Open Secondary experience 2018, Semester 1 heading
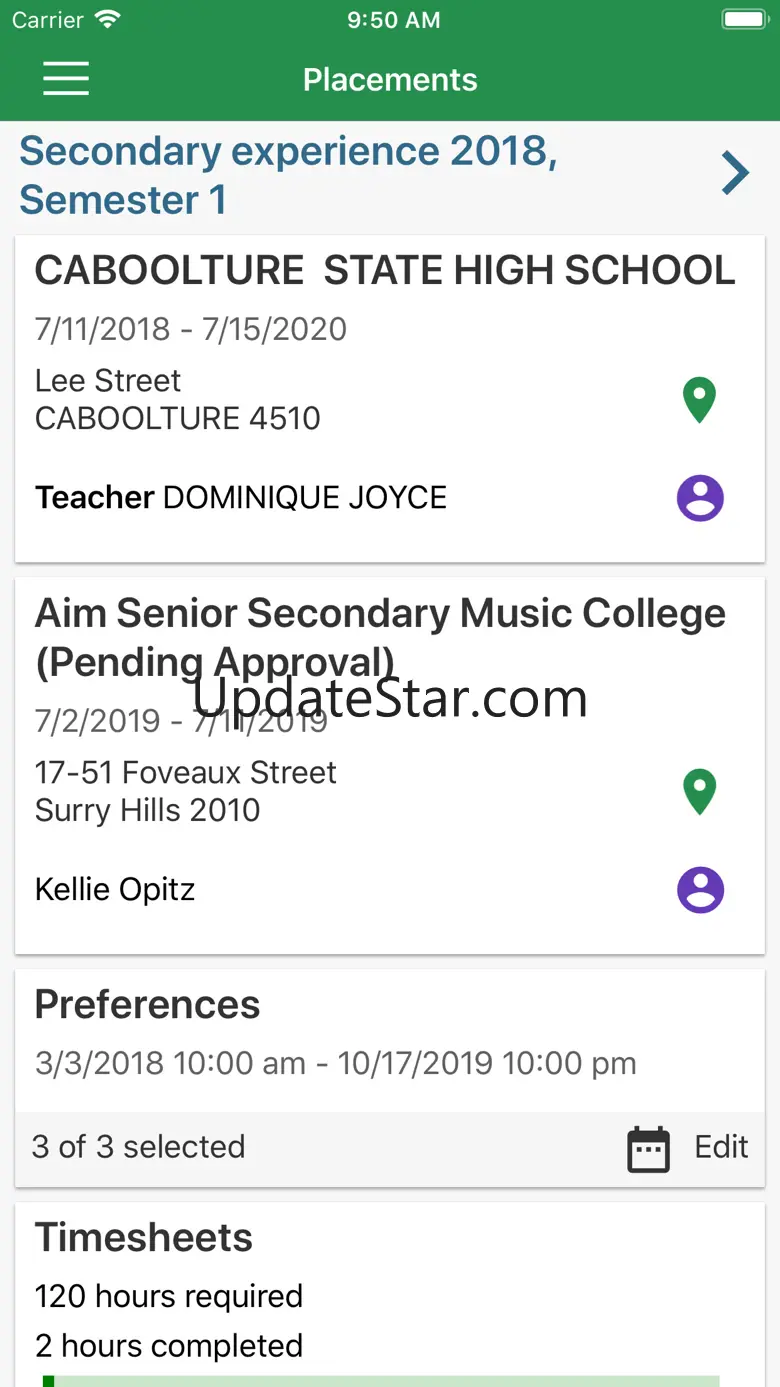The width and height of the screenshot is (780, 1387). (x=288, y=175)
